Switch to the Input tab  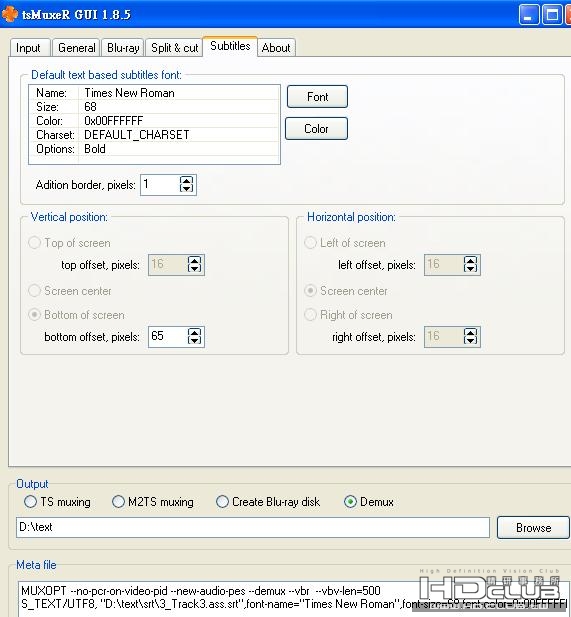point(30,48)
